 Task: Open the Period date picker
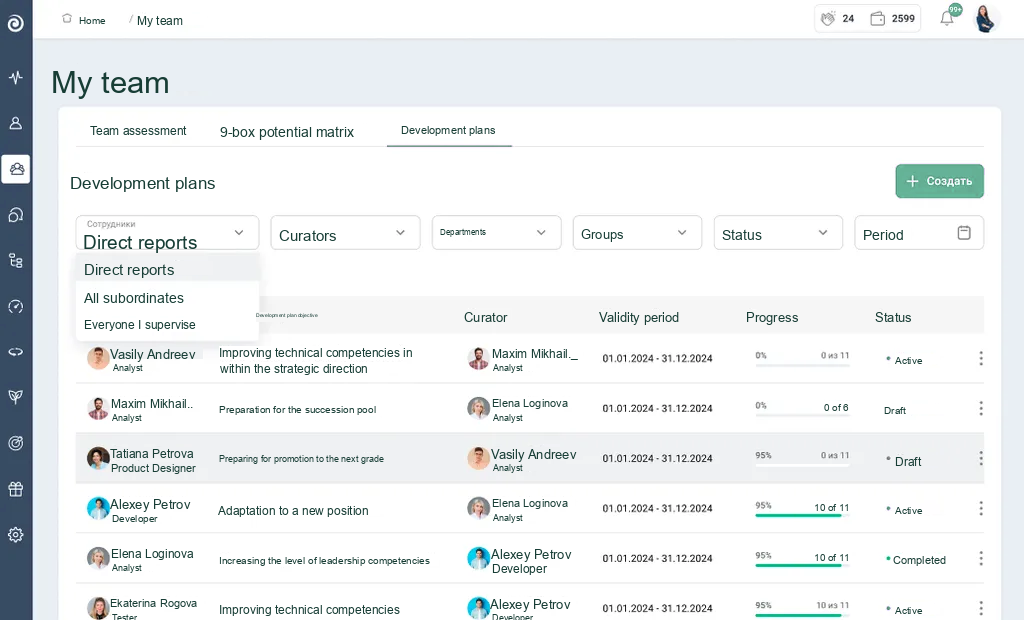pos(919,233)
